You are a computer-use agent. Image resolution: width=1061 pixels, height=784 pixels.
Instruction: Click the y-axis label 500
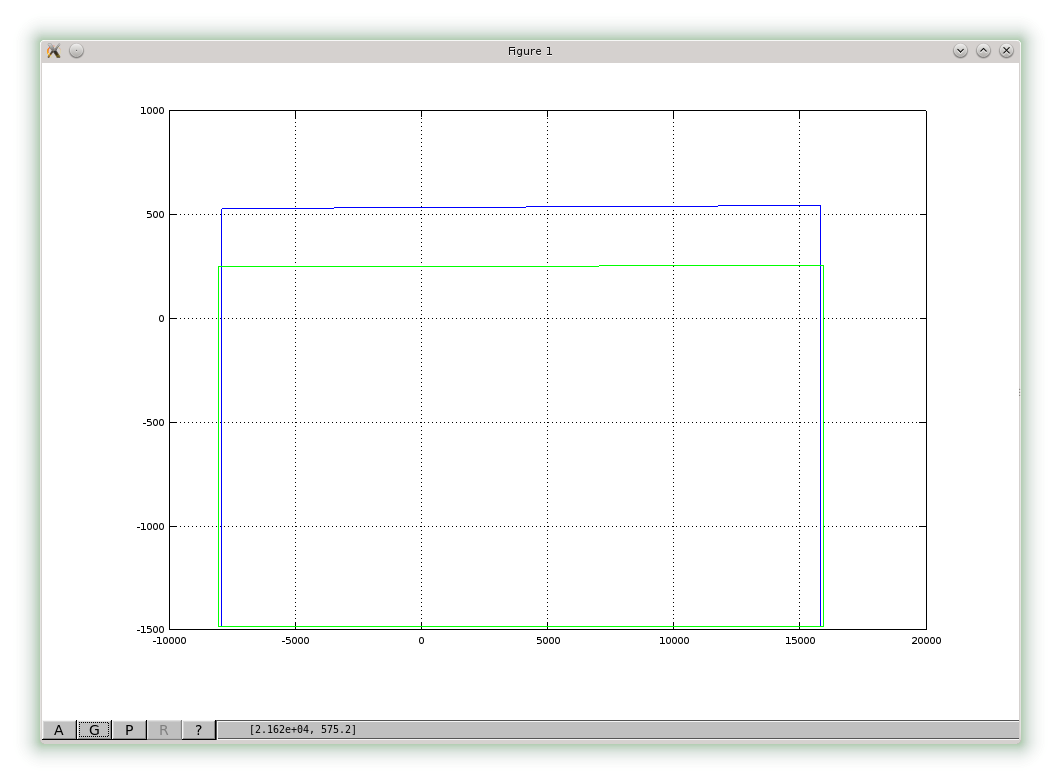pos(156,214)
